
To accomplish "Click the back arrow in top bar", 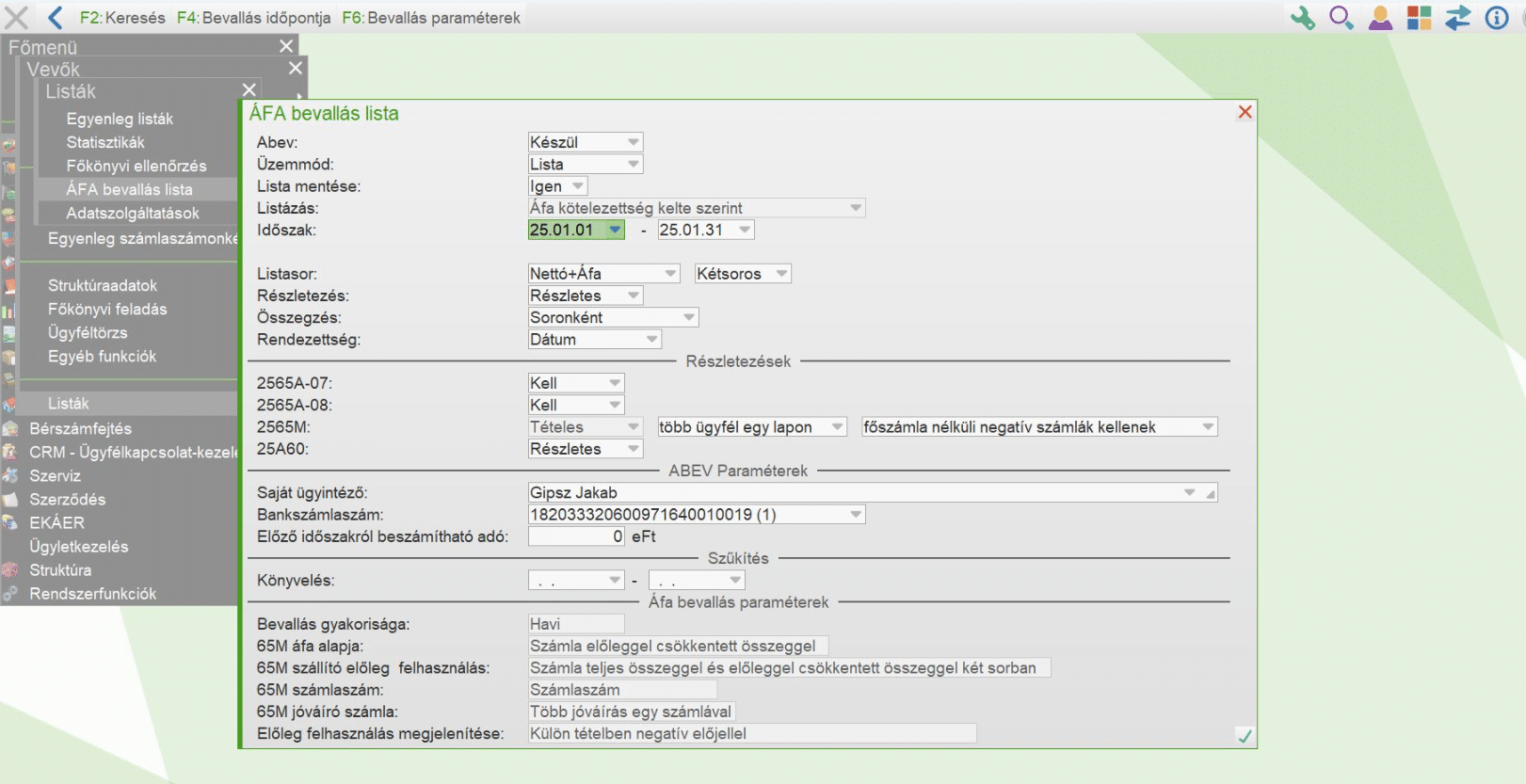I will point(56,18).
